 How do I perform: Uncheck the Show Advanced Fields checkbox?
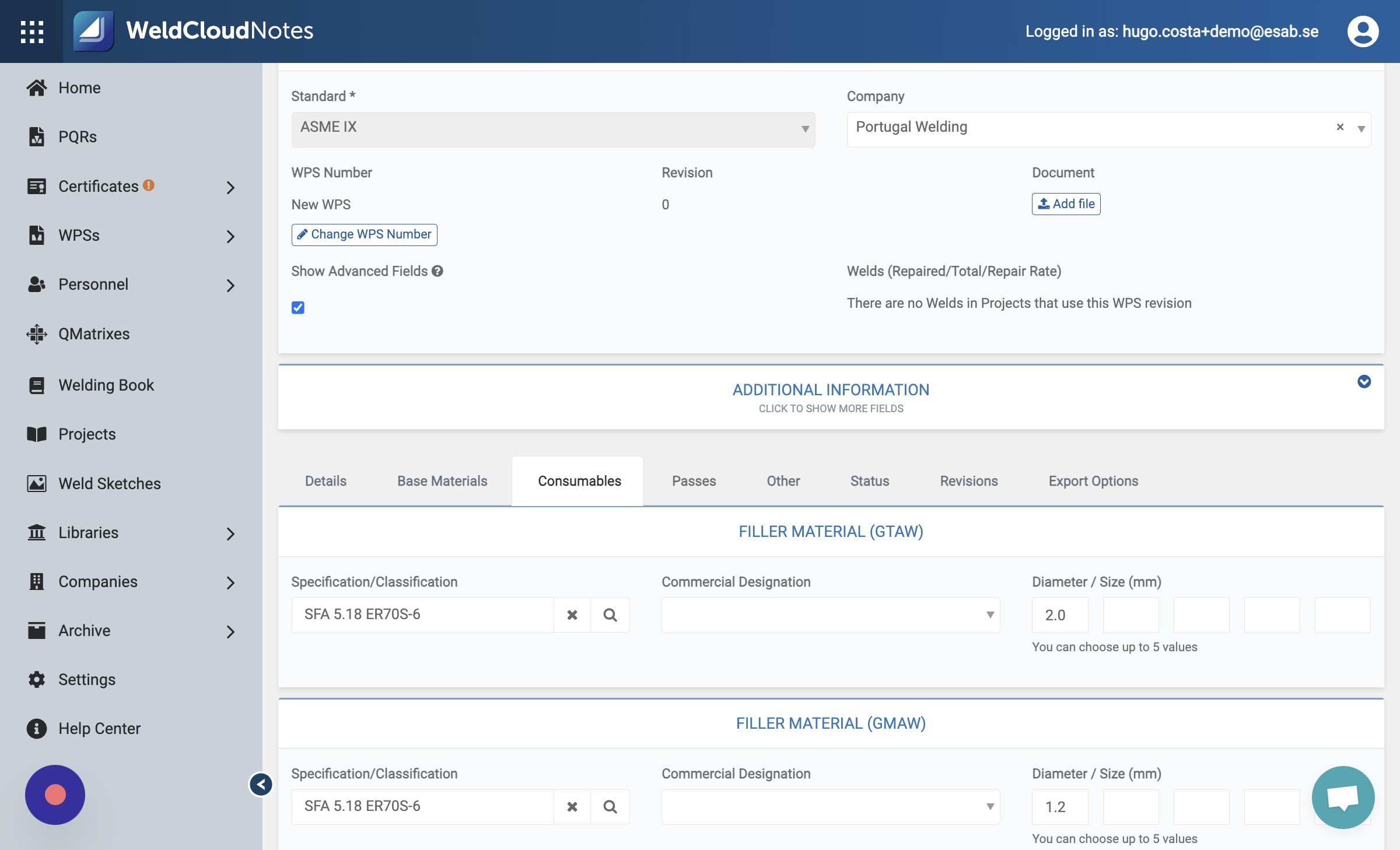click(298, 307)
